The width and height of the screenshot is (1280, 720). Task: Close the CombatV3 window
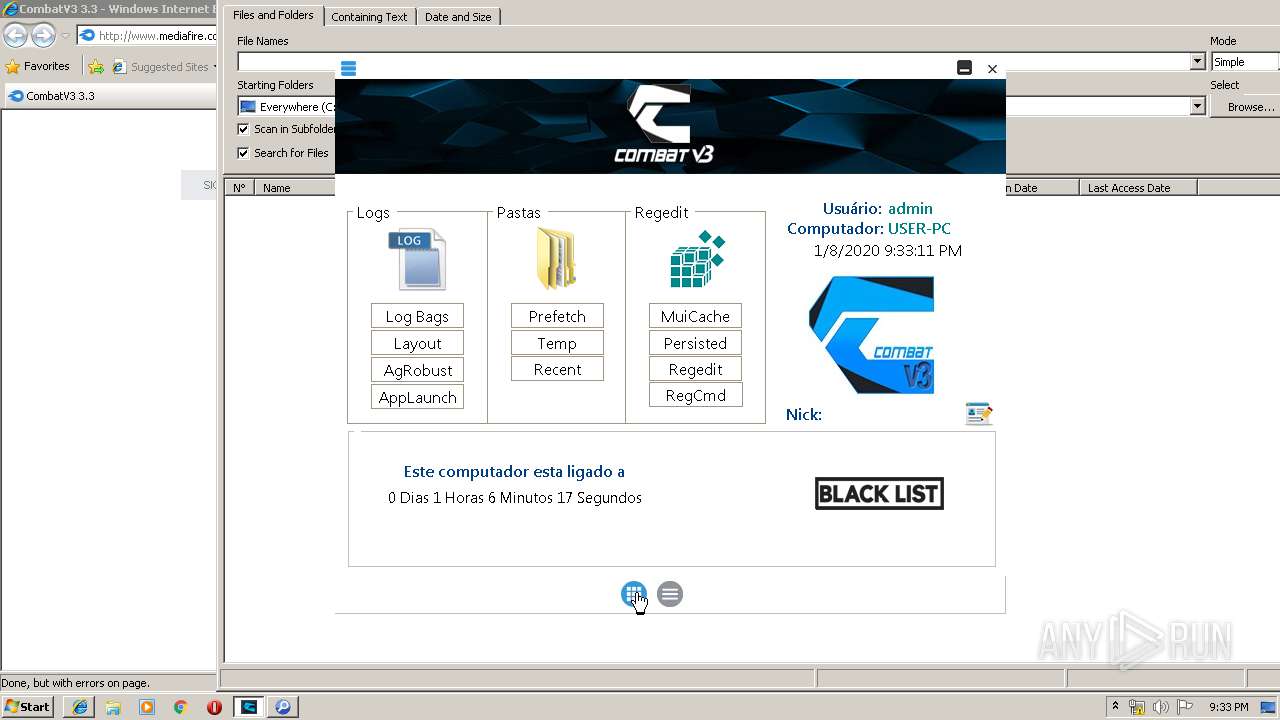(992, 68)
